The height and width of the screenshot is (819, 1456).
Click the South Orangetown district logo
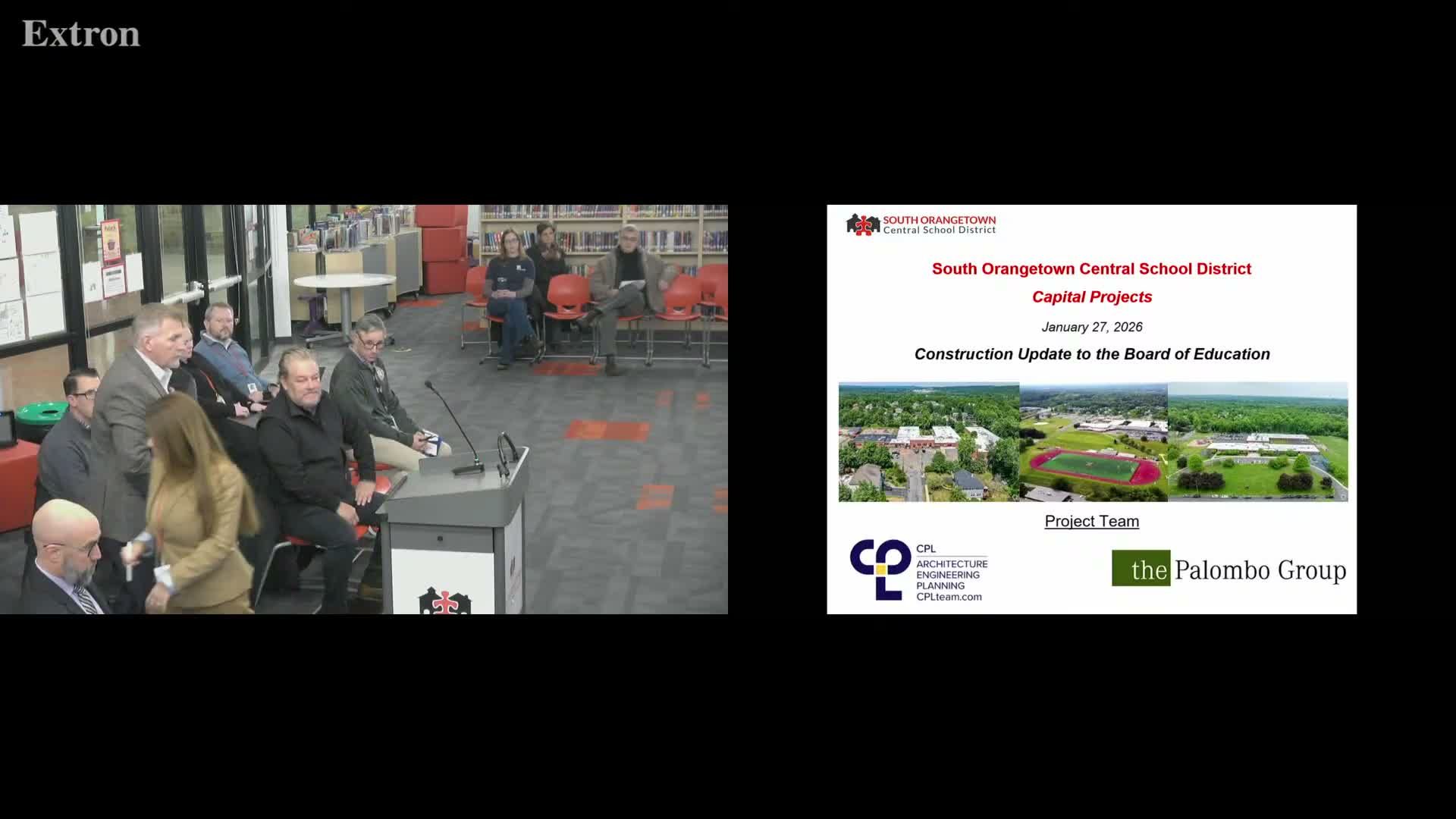click(x=921, y=224)
